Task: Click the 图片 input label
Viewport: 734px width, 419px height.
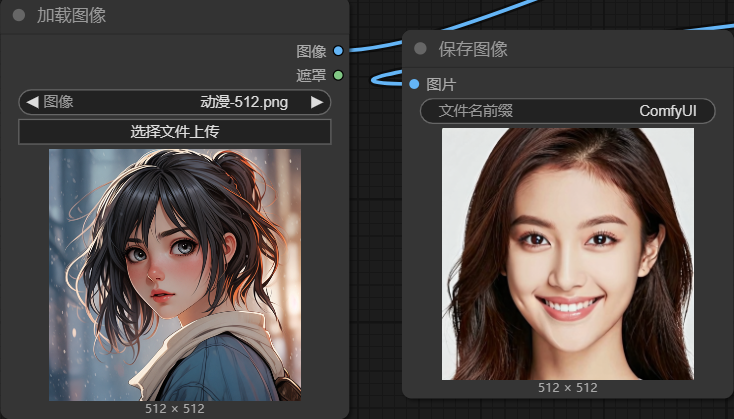Action: pos(441,85)
